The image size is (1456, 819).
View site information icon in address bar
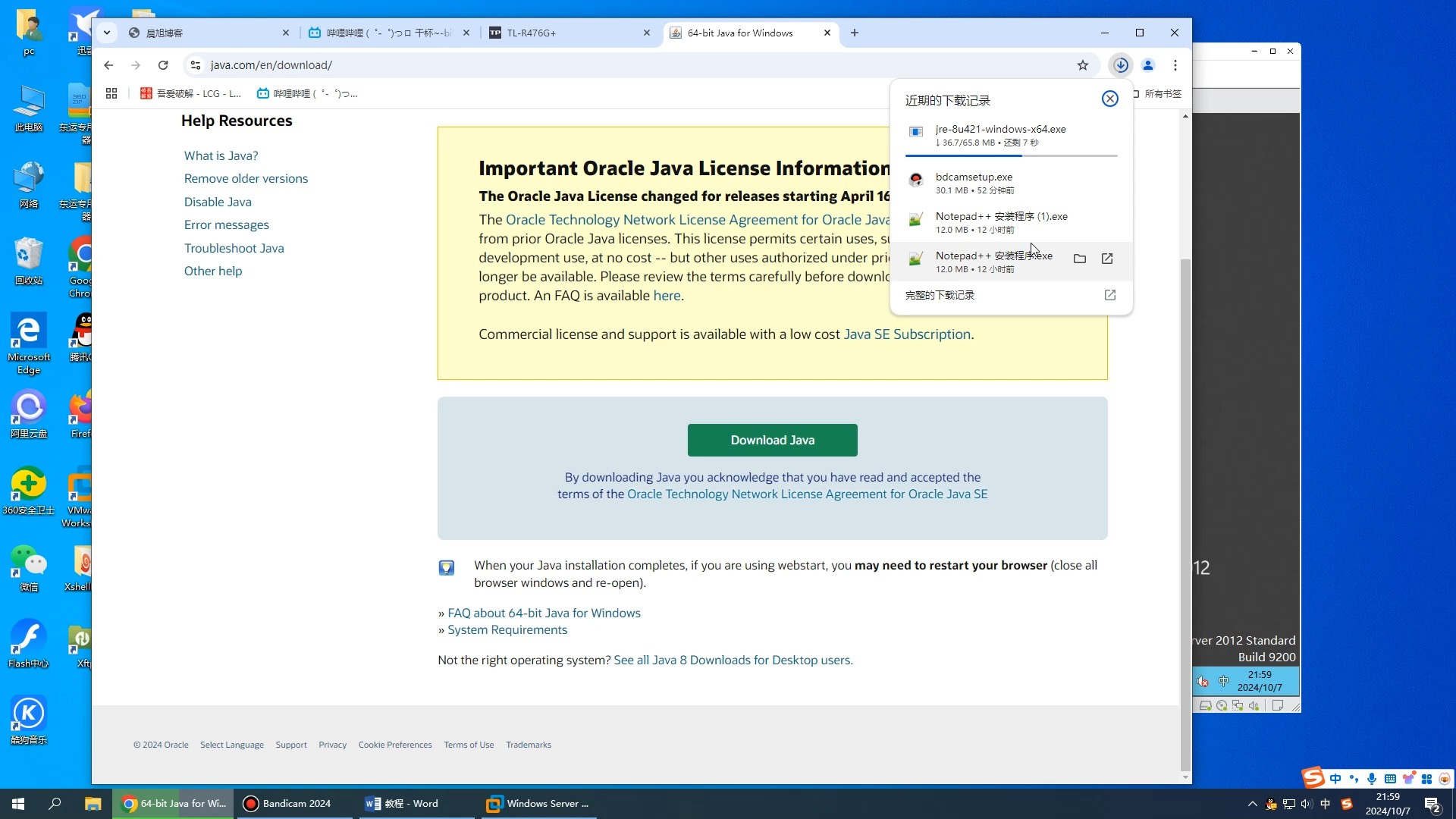(x=196, y=65)
